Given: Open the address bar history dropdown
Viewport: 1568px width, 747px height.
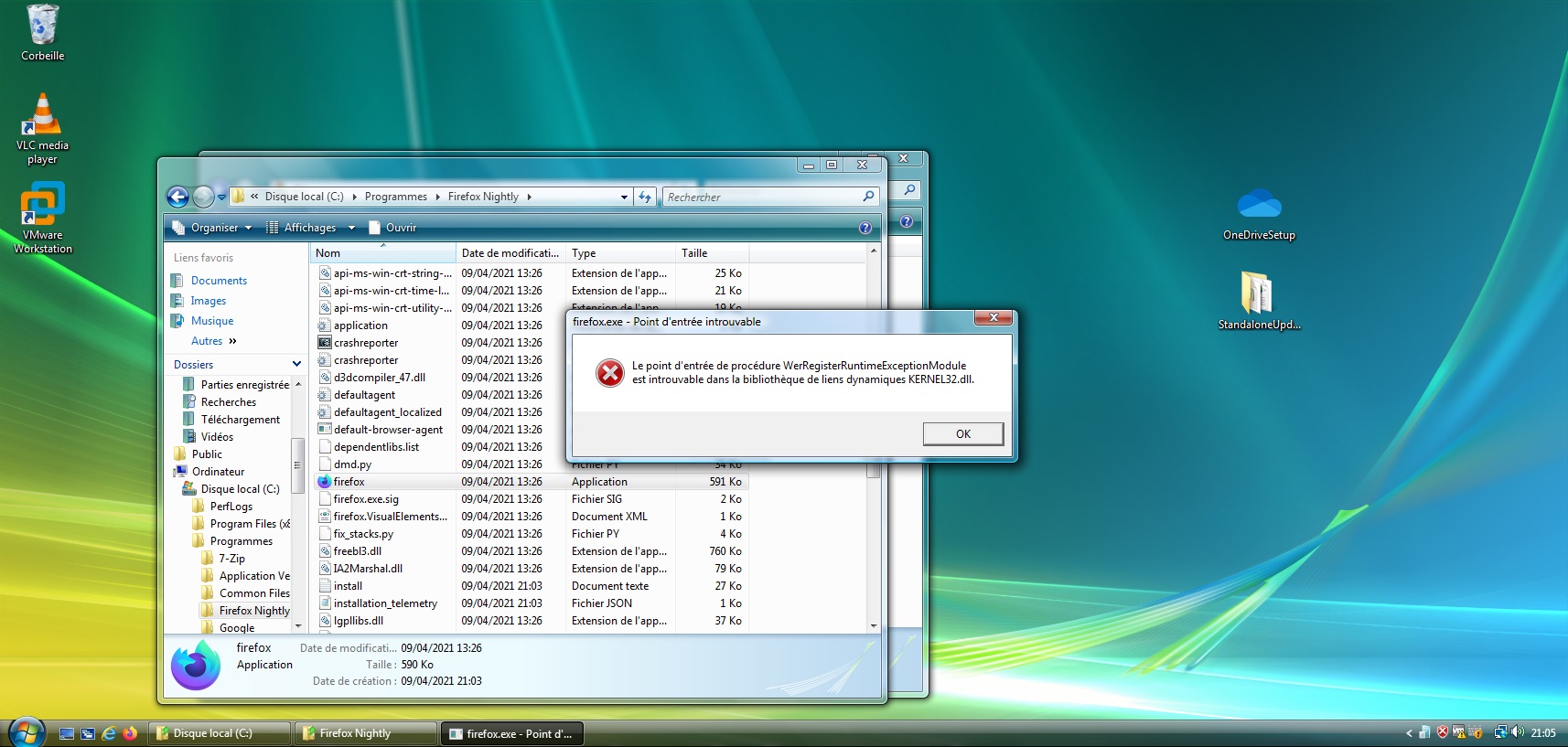Looking at the screenshot, I should [x=624, y=197].
